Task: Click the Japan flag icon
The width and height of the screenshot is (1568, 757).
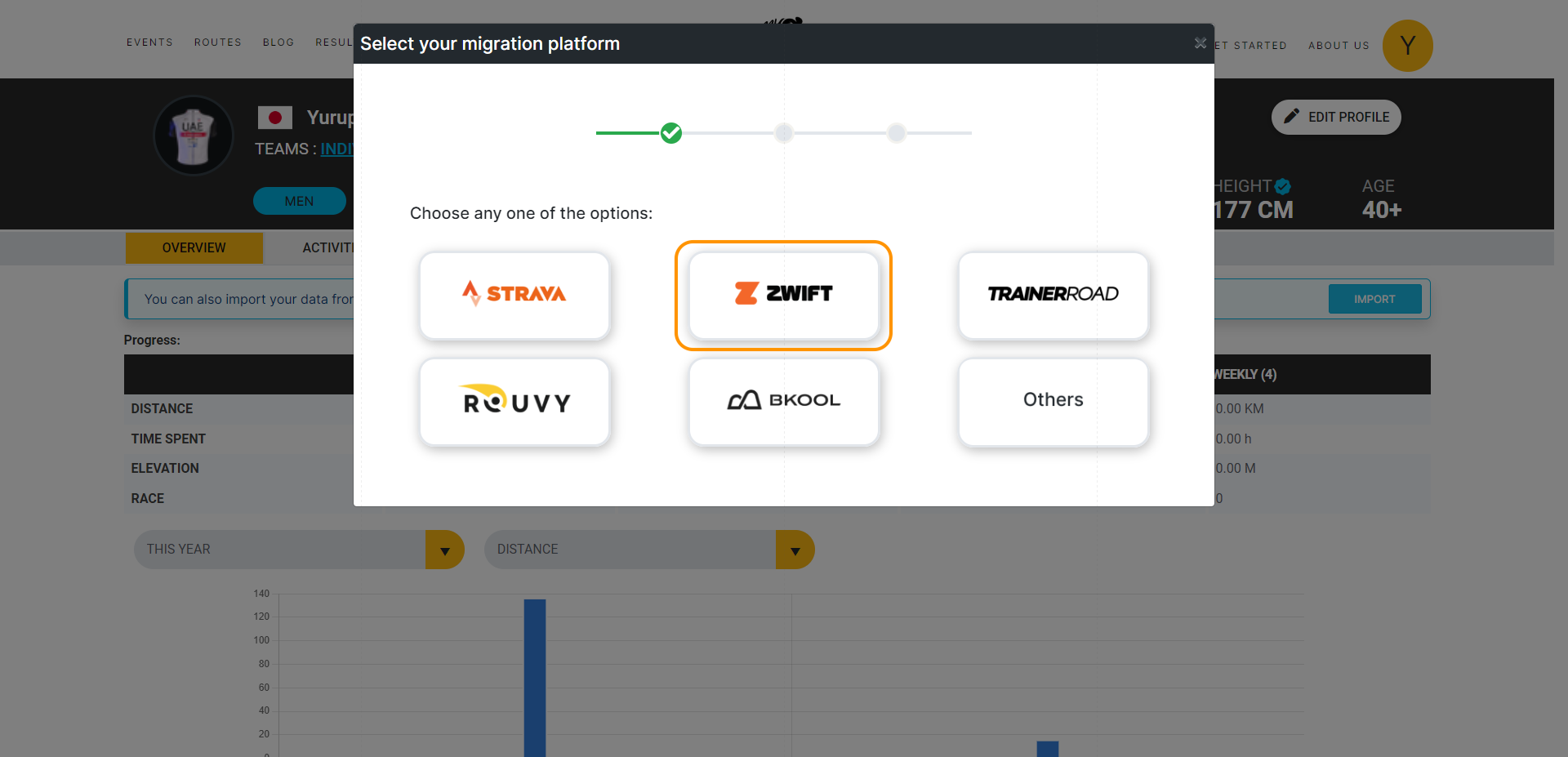Action: (x=275, y=118)
